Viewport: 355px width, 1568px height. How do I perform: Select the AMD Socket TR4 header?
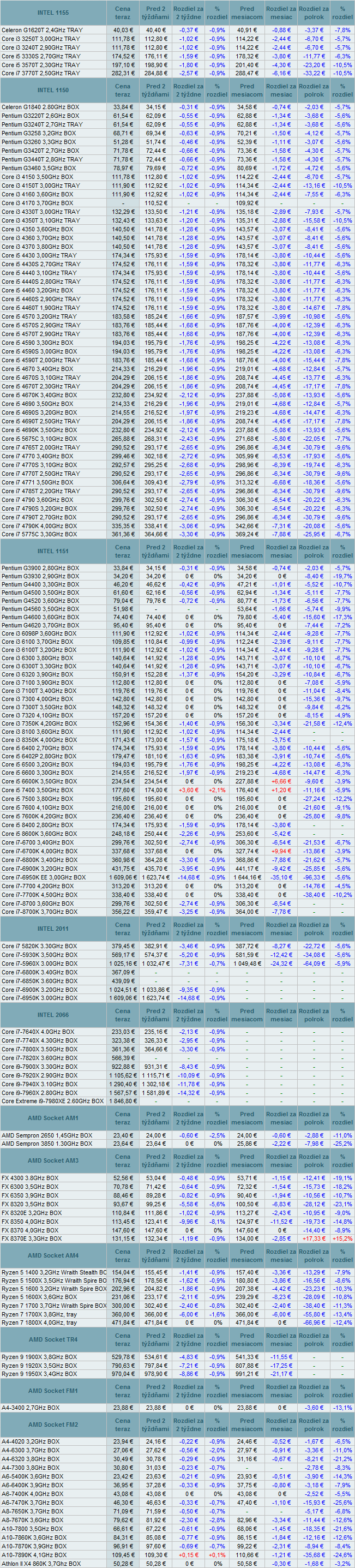point(53,1339)
